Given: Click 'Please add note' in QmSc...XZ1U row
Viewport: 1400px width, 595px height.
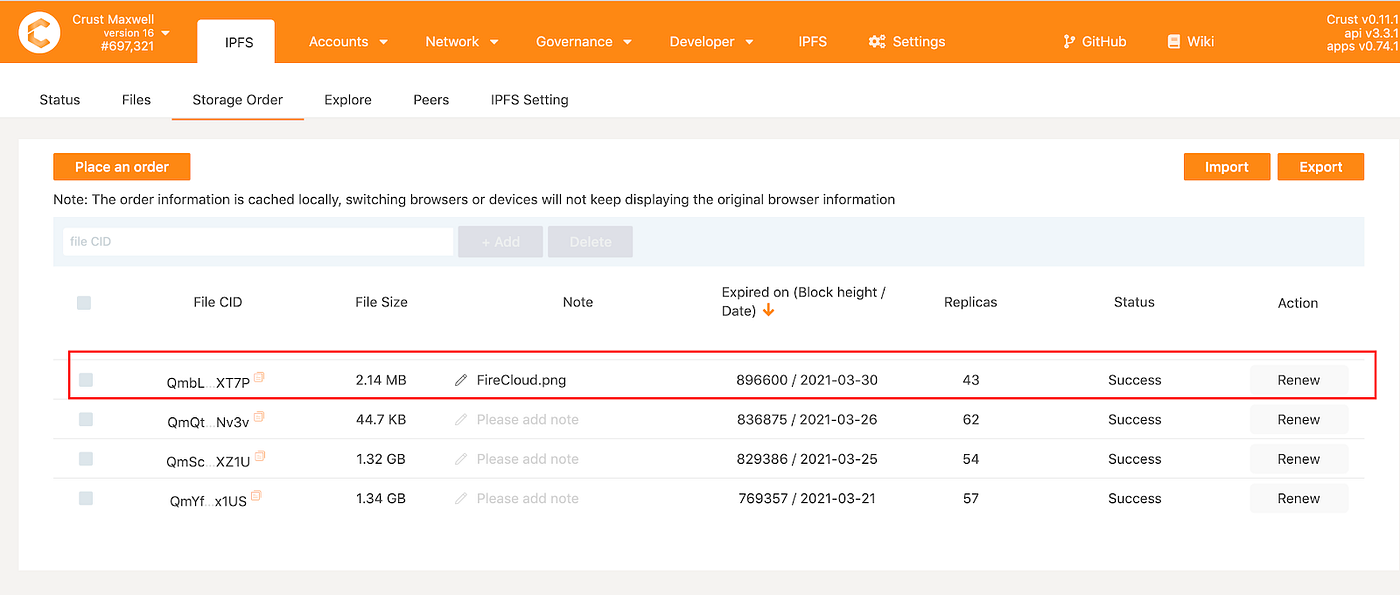Looking at the screenshot, I should coord(528,459).
